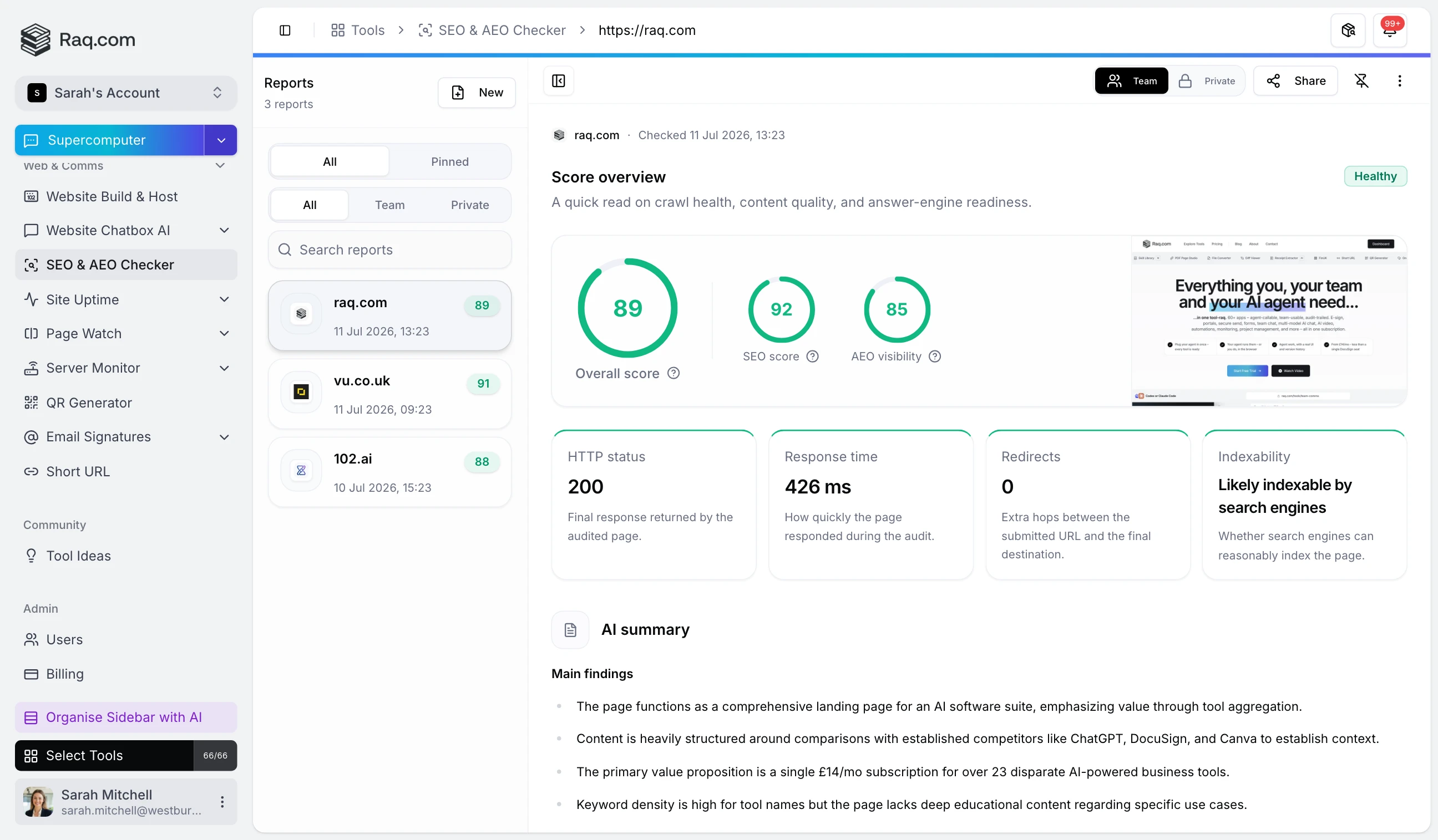Open the notifications bell with 99+ badge
The width and height of the screenshot is (1438, 840).
click(x=1390, y=30)
